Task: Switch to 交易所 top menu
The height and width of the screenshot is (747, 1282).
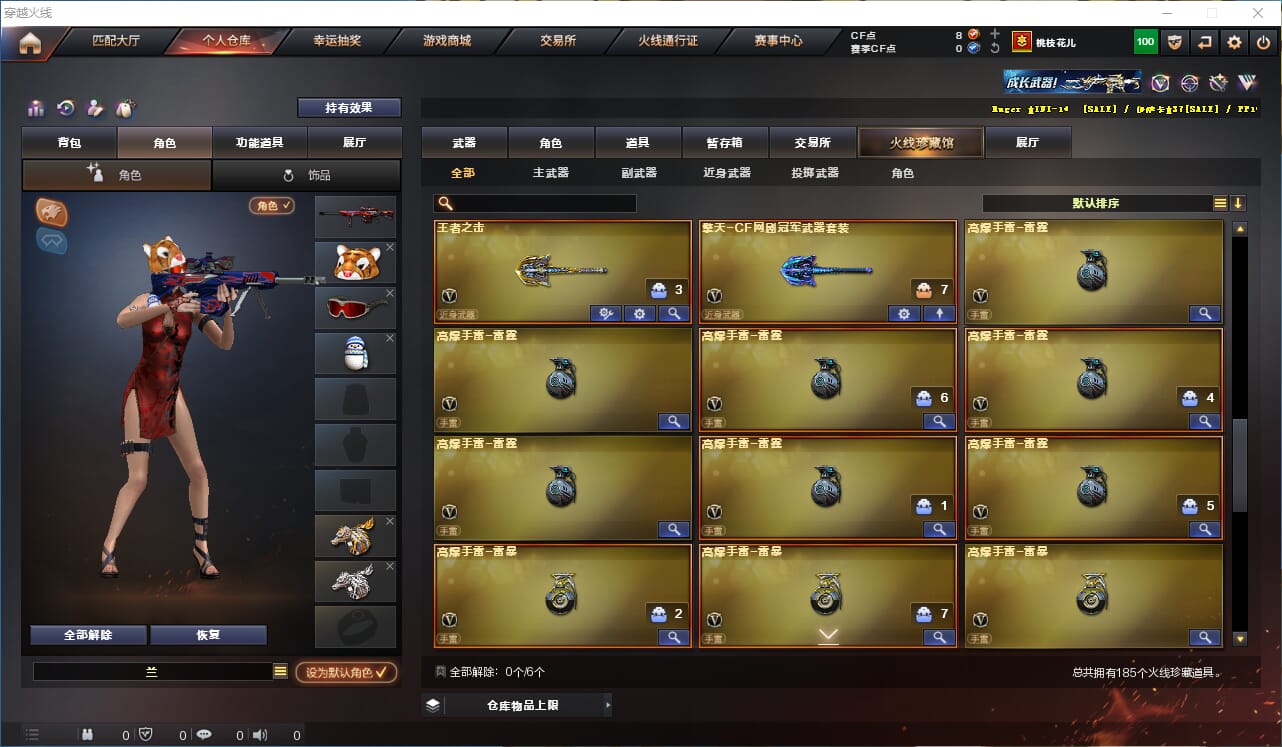Action: 558,41
